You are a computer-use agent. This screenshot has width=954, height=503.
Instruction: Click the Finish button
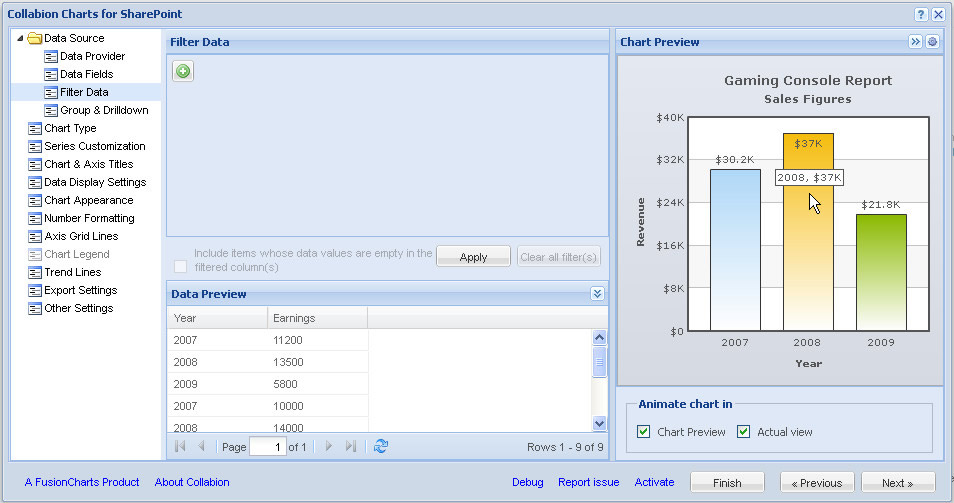point(727,483)
